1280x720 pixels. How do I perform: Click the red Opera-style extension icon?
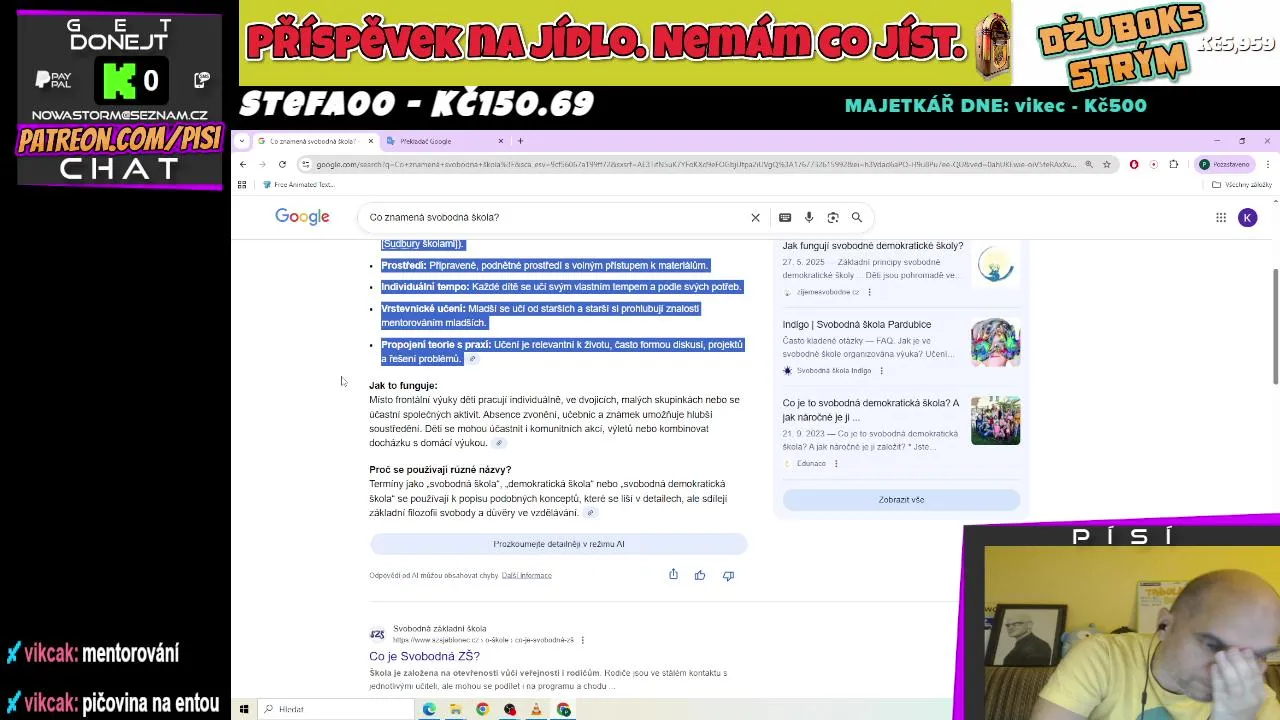tap(1134, 164)
